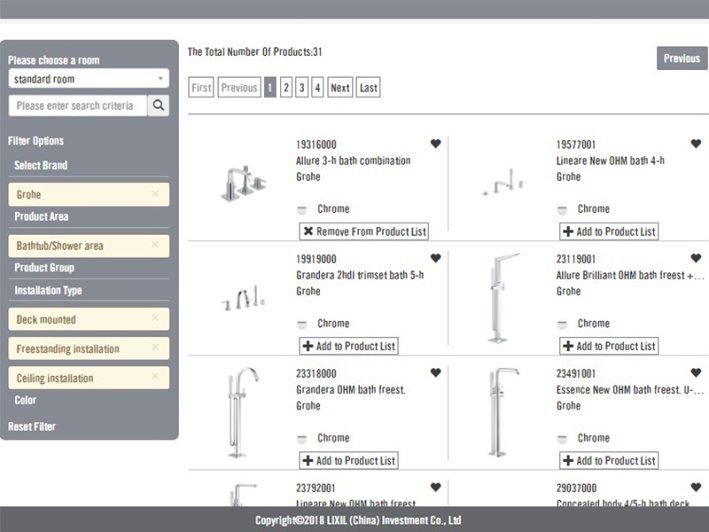Viewport: 709px width, 532px height.
Task: Open Grandera OHM bath freest. thumbnail
Action: (x=242, y=412)
